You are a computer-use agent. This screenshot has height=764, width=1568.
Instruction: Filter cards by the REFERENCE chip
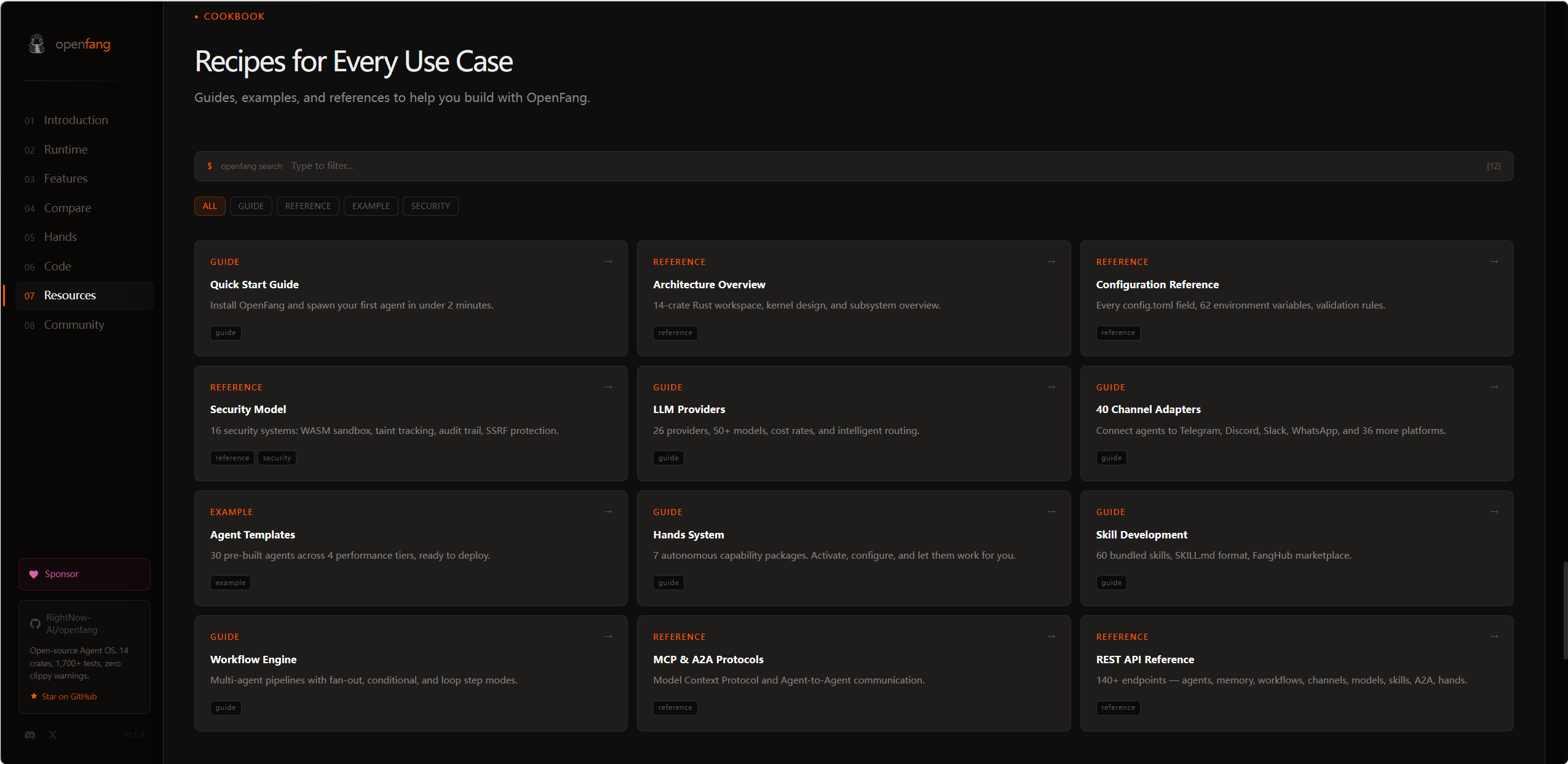coord(308,206)
